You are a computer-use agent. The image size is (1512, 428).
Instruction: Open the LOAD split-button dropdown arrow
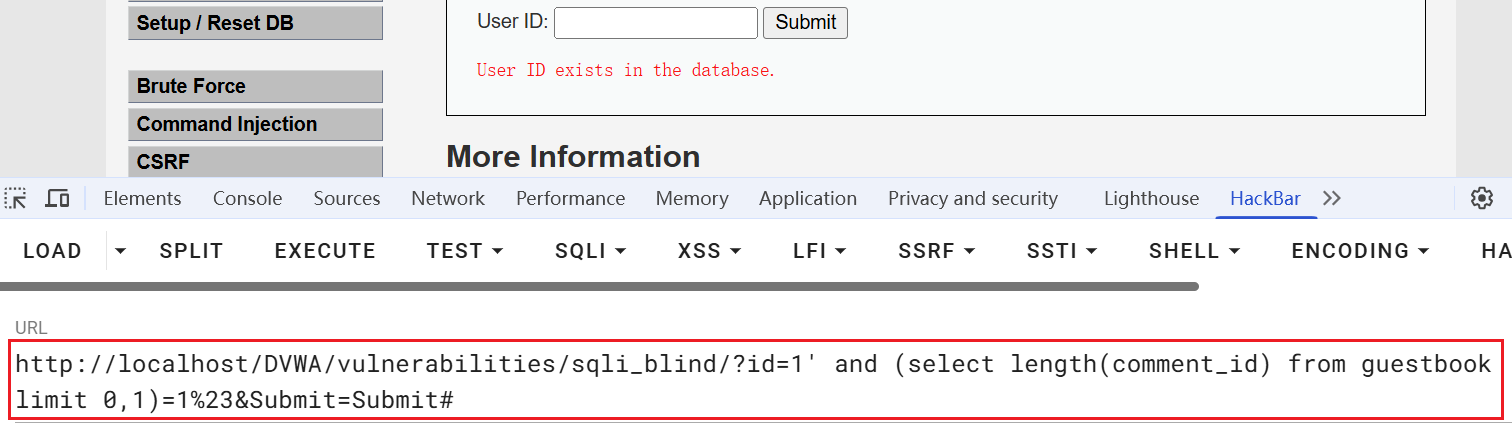point(120,251)
